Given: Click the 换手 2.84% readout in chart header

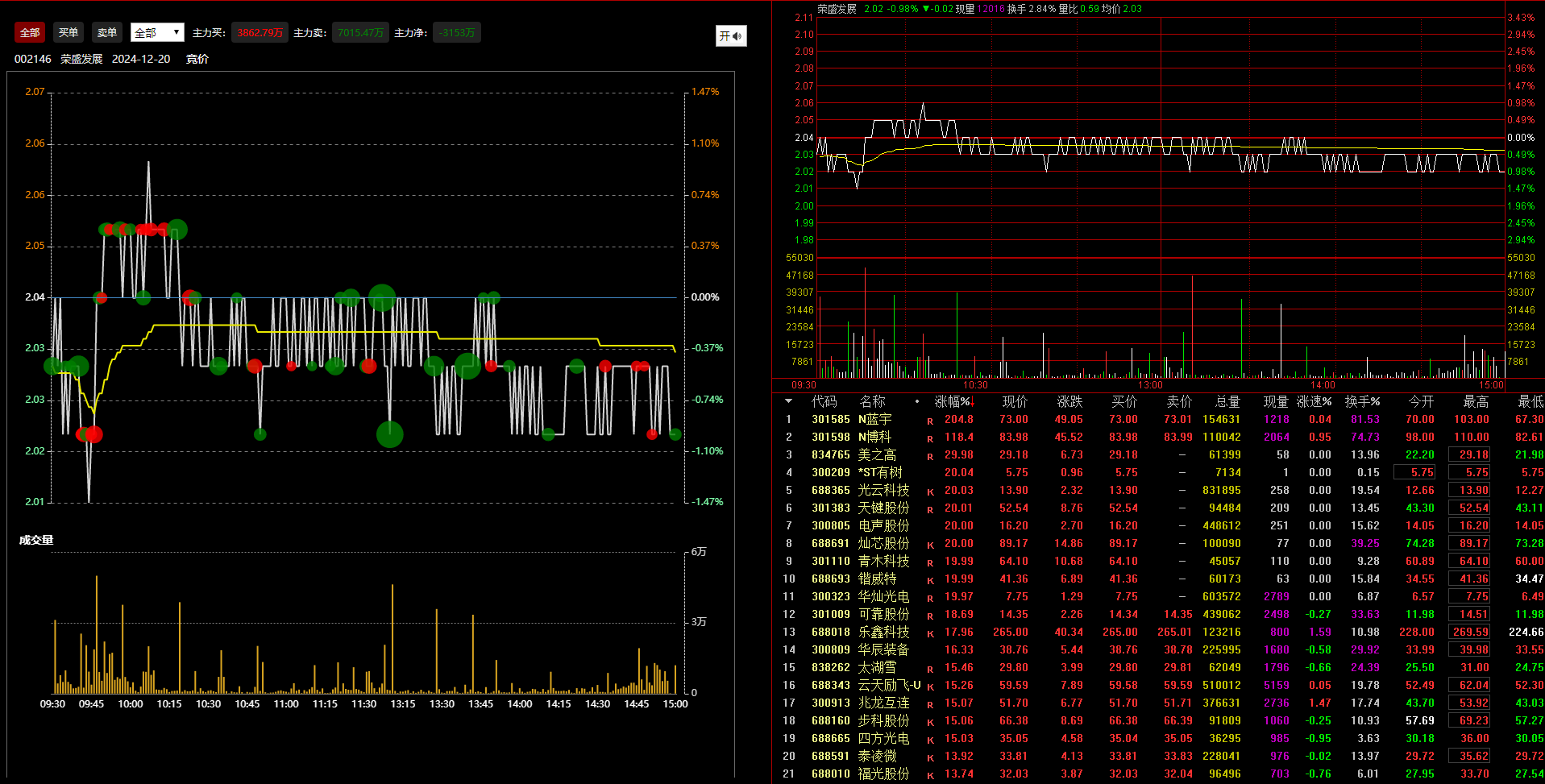Looking at the screenshot, I should [1031, 9].
